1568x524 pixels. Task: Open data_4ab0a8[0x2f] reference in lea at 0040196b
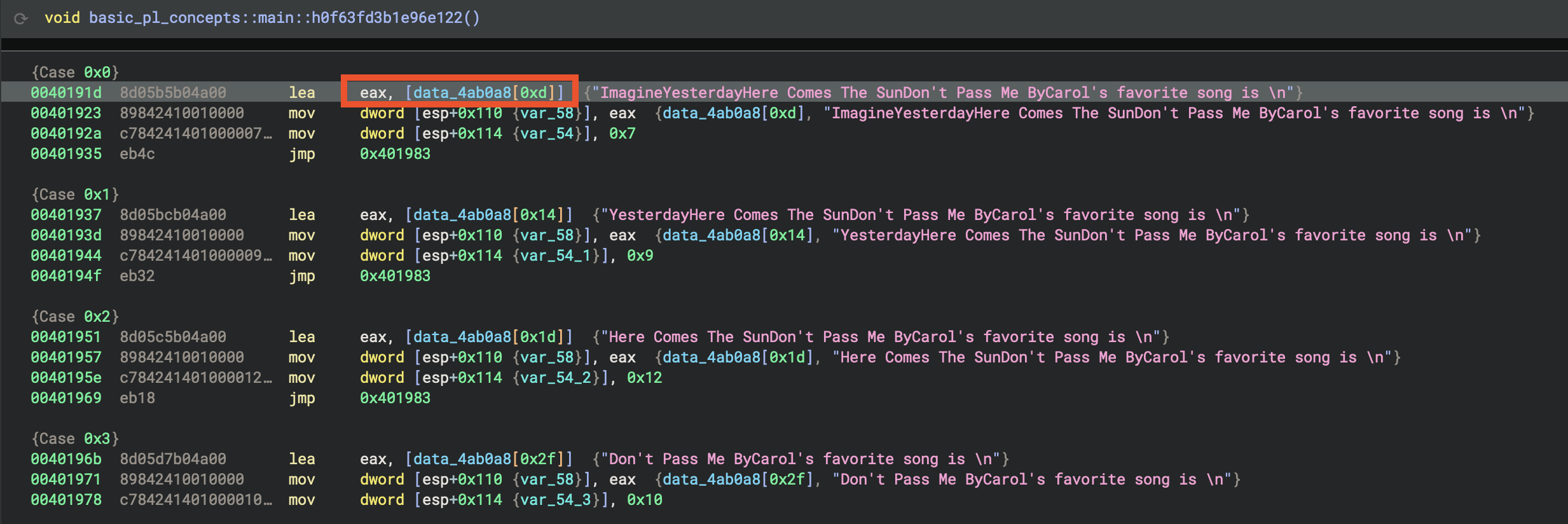[x=488, y=459]
